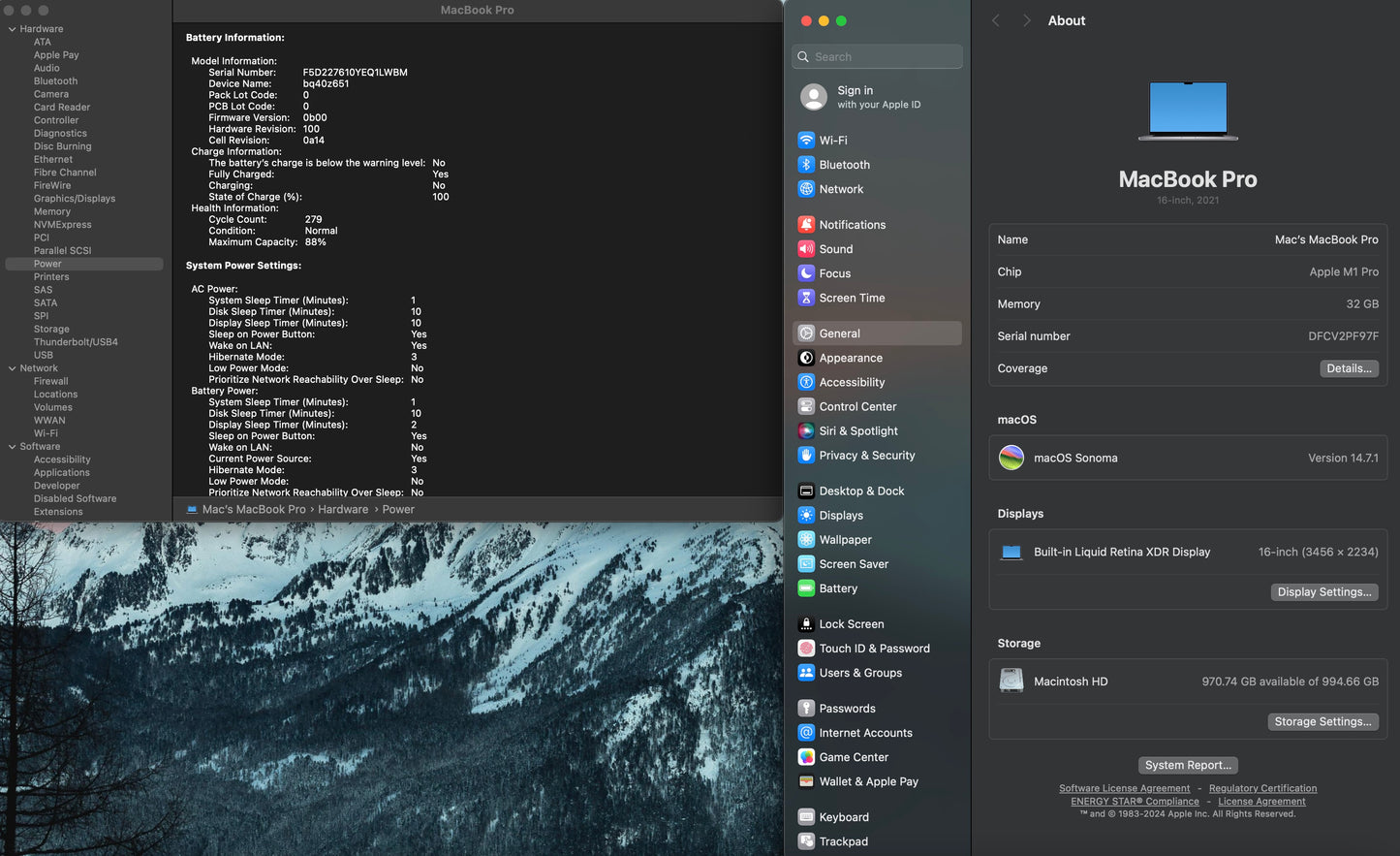This screenshot has width=1400, height=856.
Task: Sign in with your Apple ID
Action: tap(877, 97)
